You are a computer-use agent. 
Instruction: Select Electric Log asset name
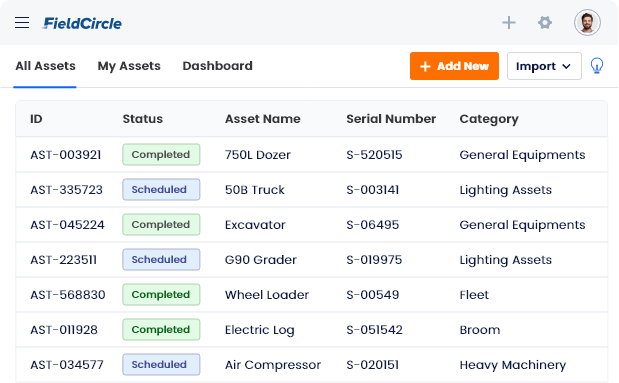coord(260,330)
